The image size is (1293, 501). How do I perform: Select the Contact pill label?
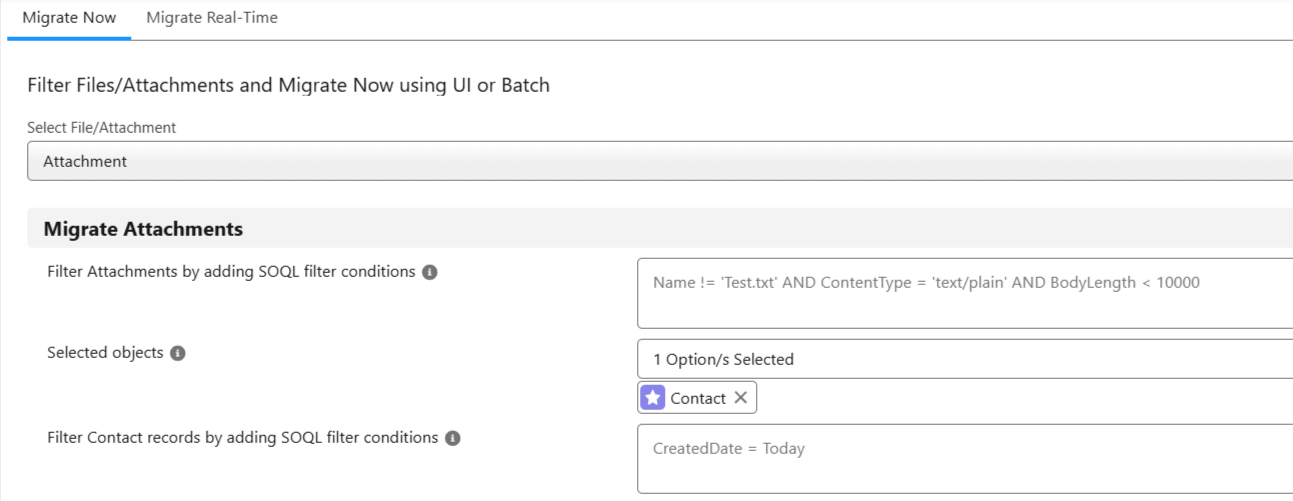pos(698,398)
